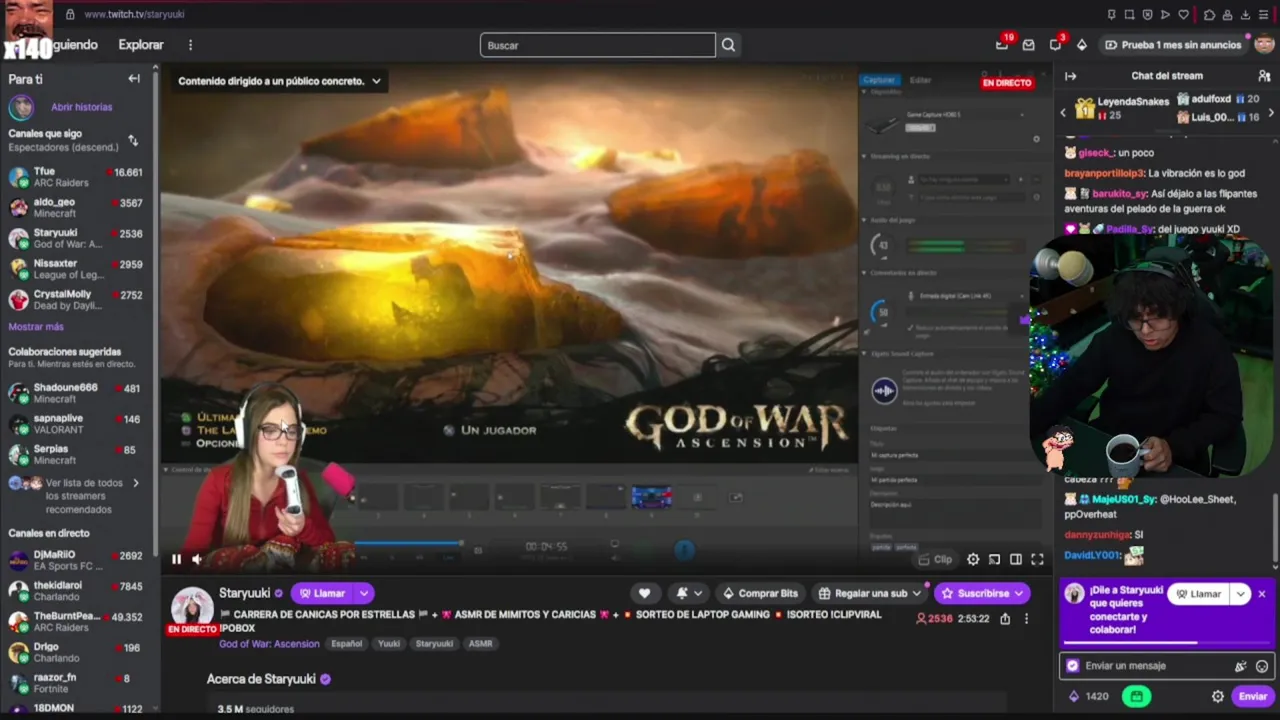Expand the dropdown arrow next to Llamar below video
Viewport: 1280px width, 720px height.
pyautogui.click(x=364, y=593)
